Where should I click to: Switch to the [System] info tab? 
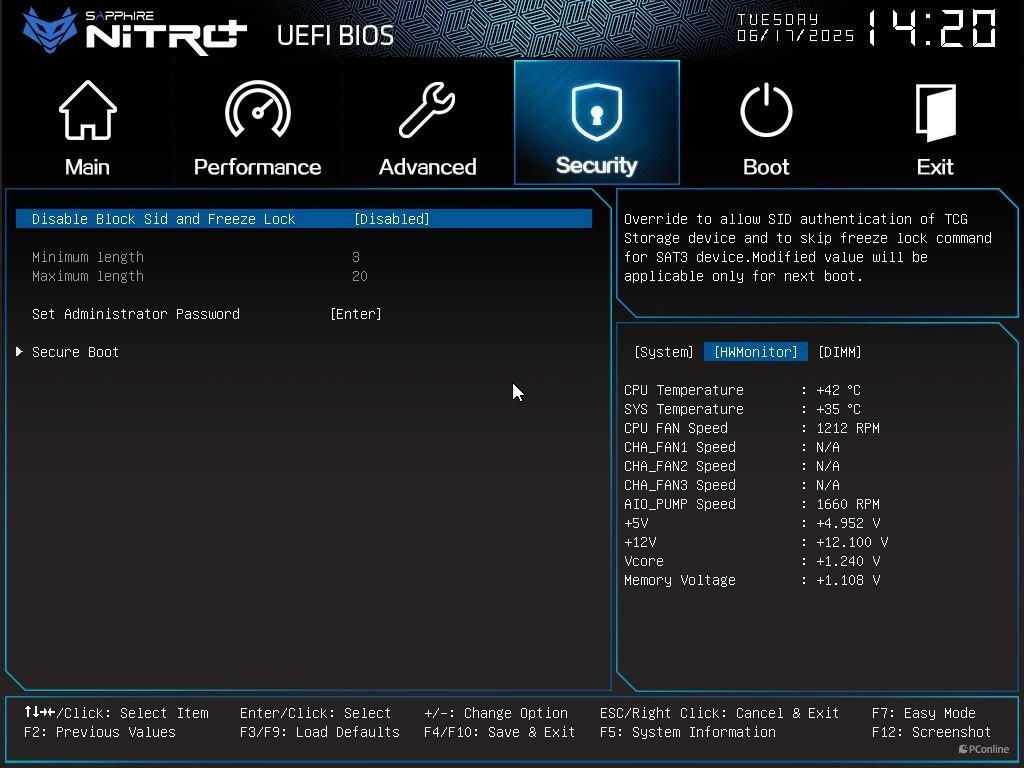tap(664, 352)
